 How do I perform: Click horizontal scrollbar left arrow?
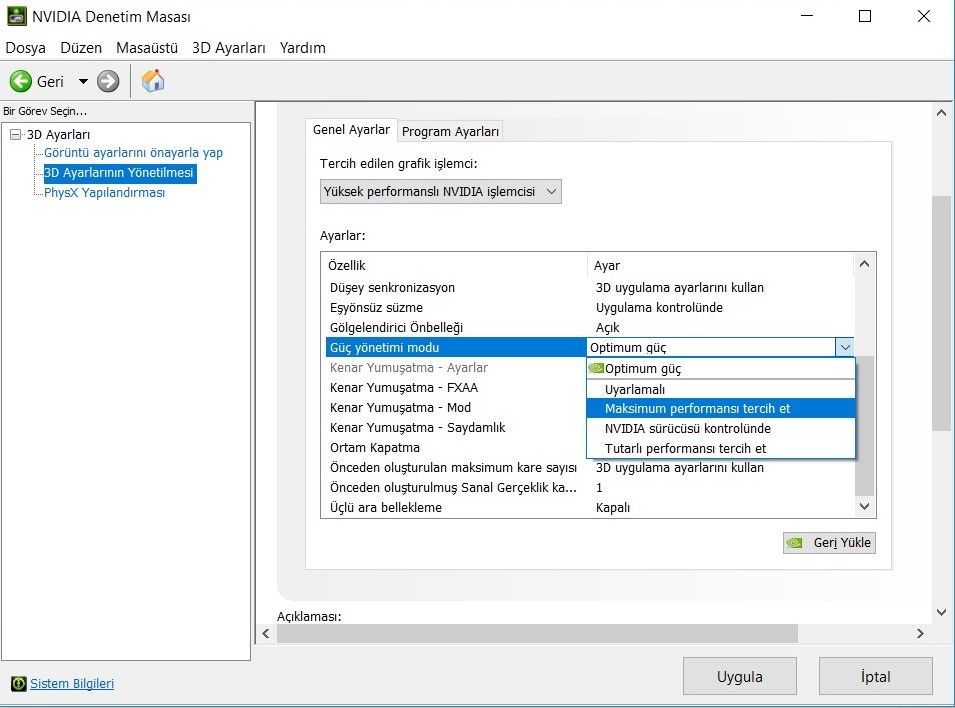266,634
